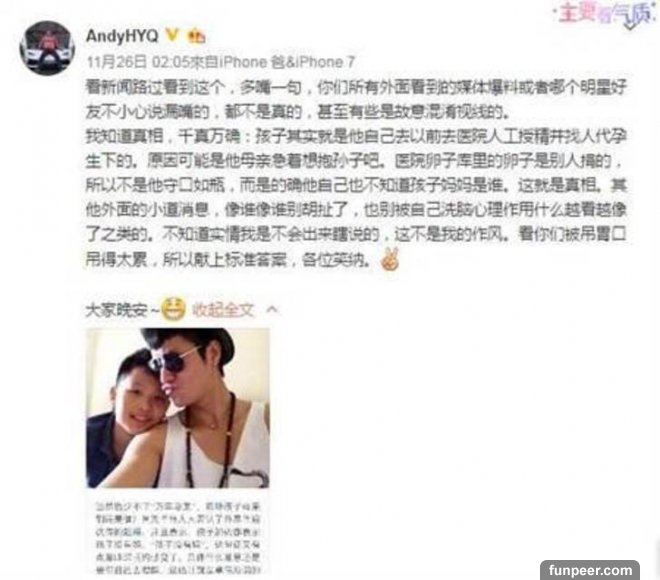Click the paragraph starting 我知道真相
Image resolution: width=660 pixels, height=580 pixels.
click(x=356, y=198)
